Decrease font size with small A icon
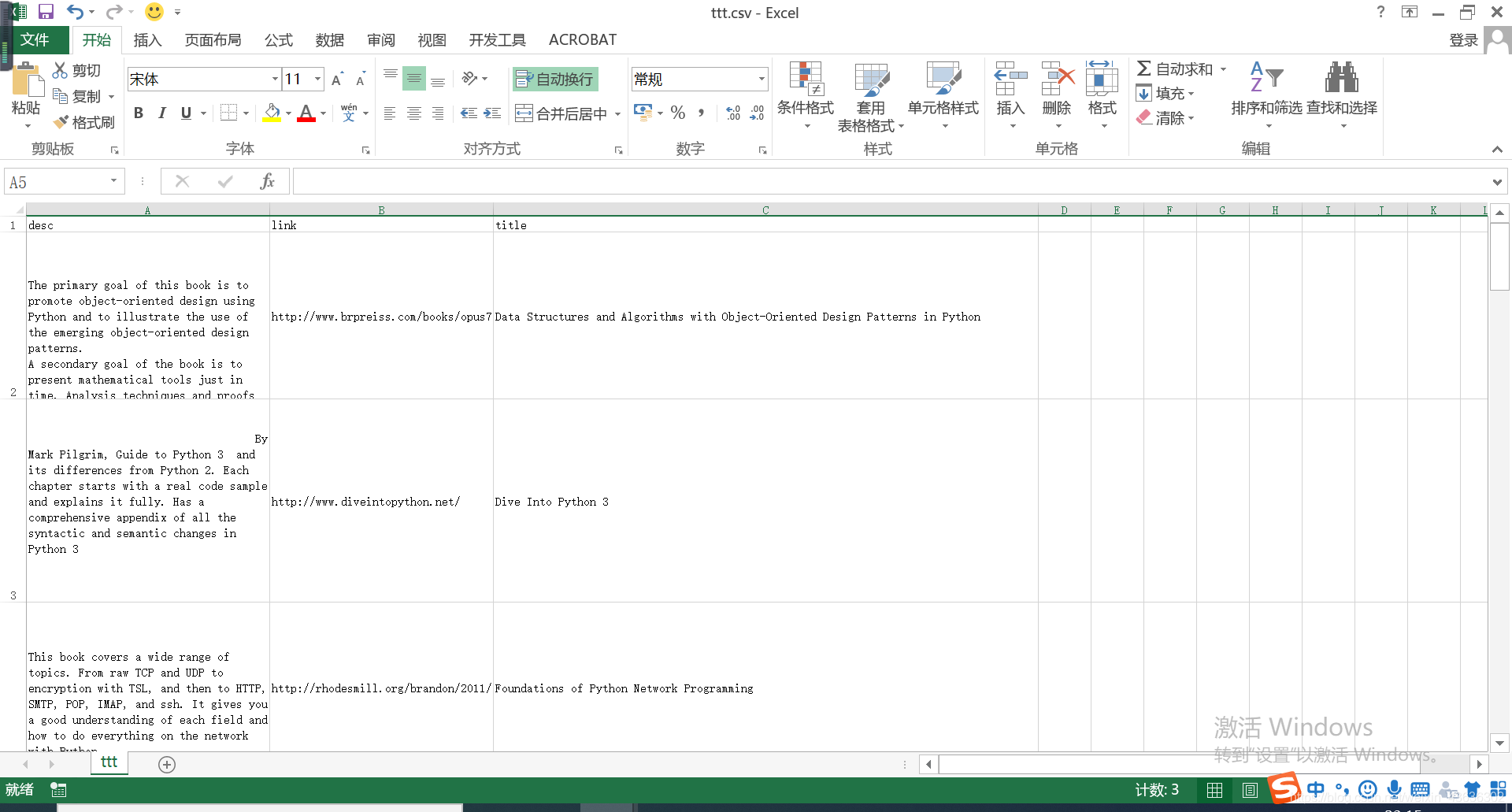The width and height of the screenshot is (1512, 812). 361,80
